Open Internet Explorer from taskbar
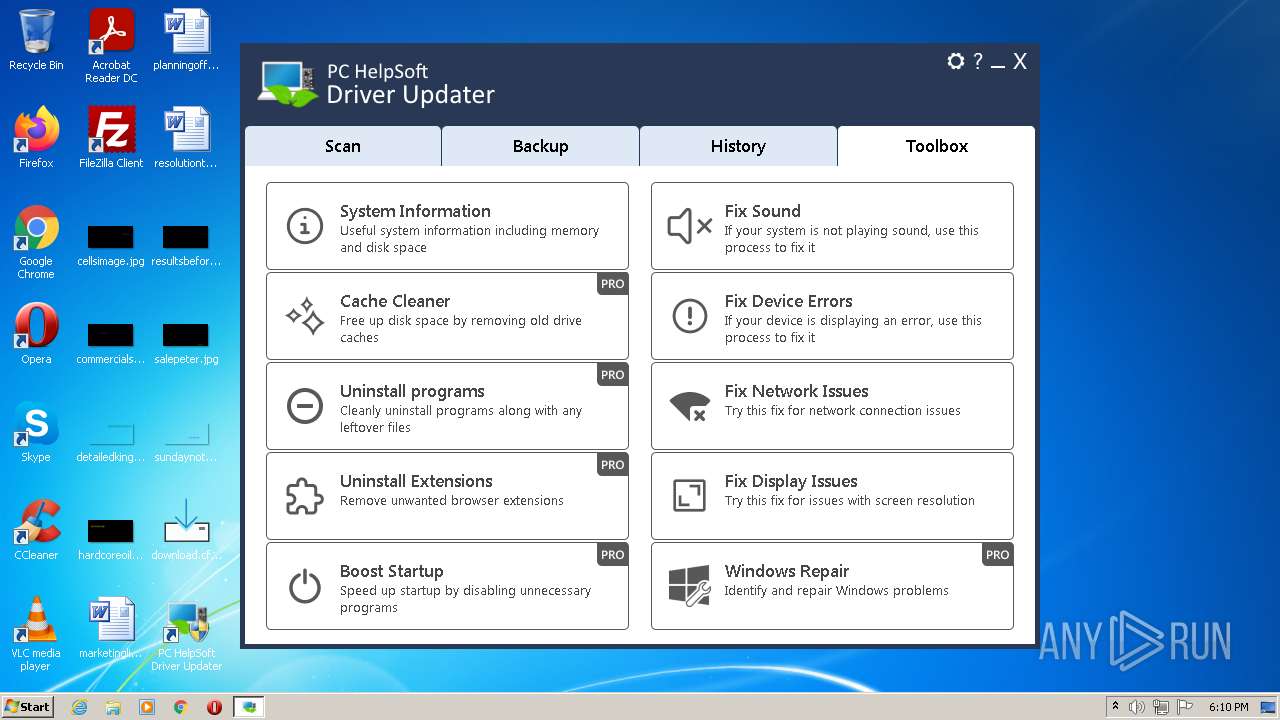Image resolution: width=1280 pixels, height=720 pixels. click(x=80, y=707)
